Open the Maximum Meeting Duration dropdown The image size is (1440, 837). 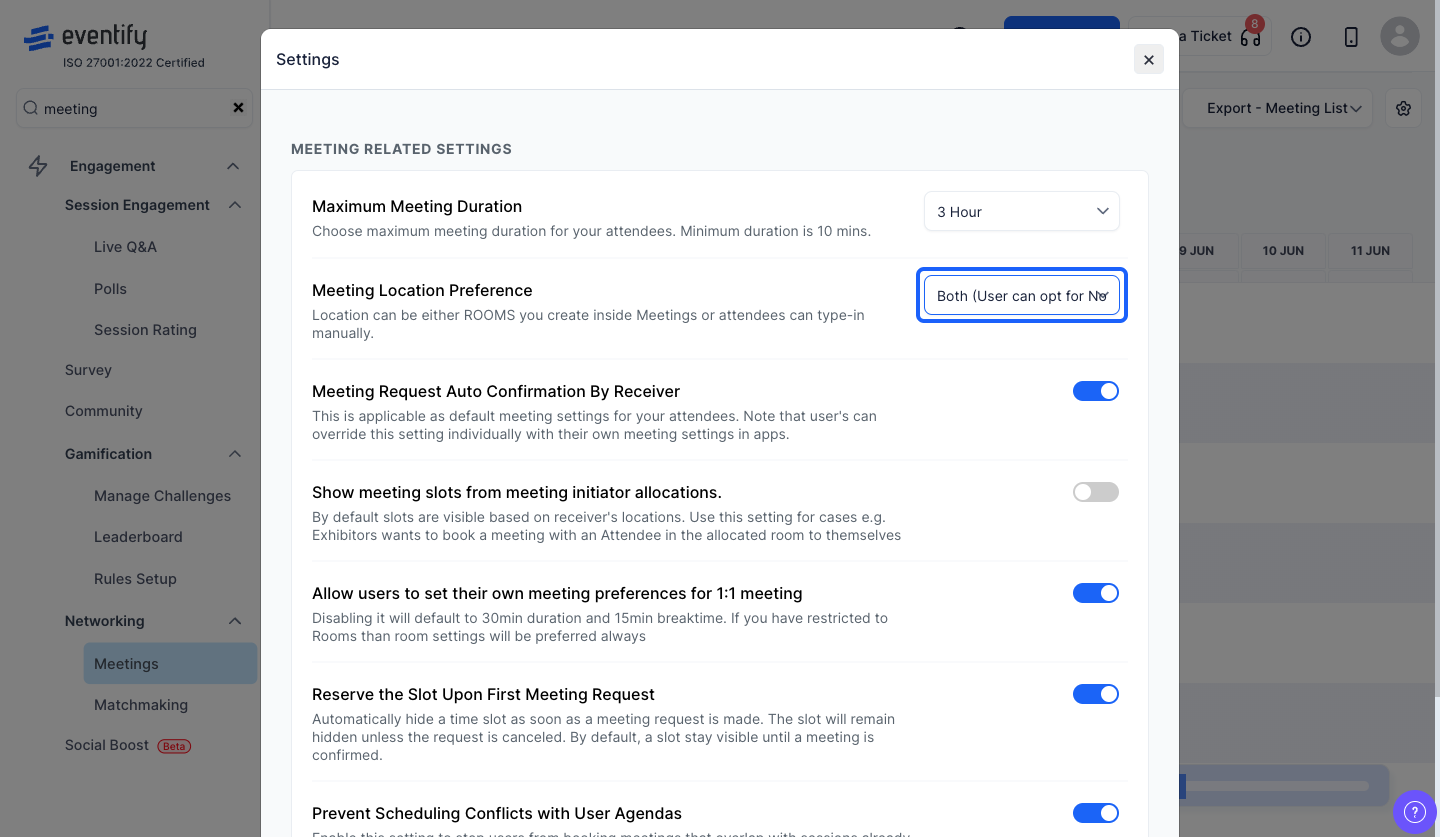(1022, 211)
